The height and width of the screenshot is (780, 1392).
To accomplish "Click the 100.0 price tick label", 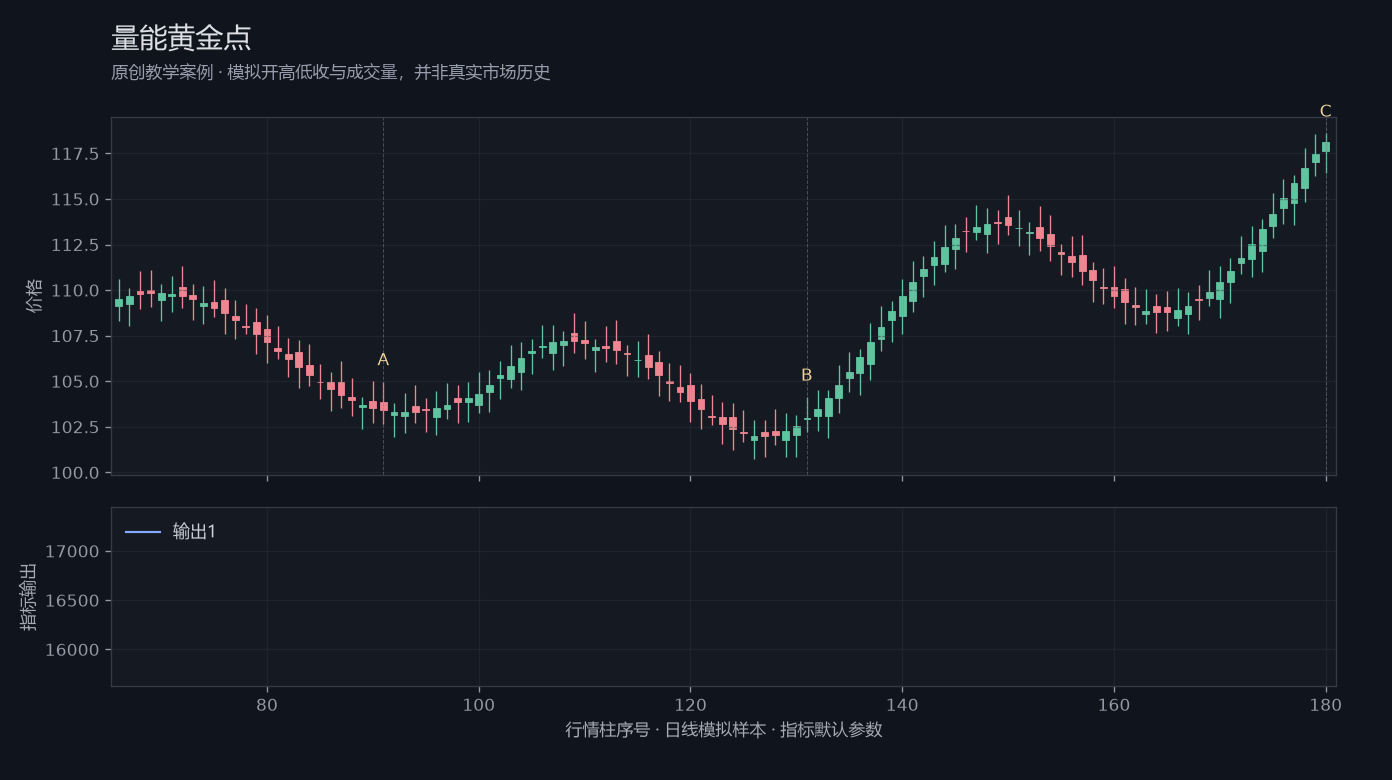I will tap(75, 473).
